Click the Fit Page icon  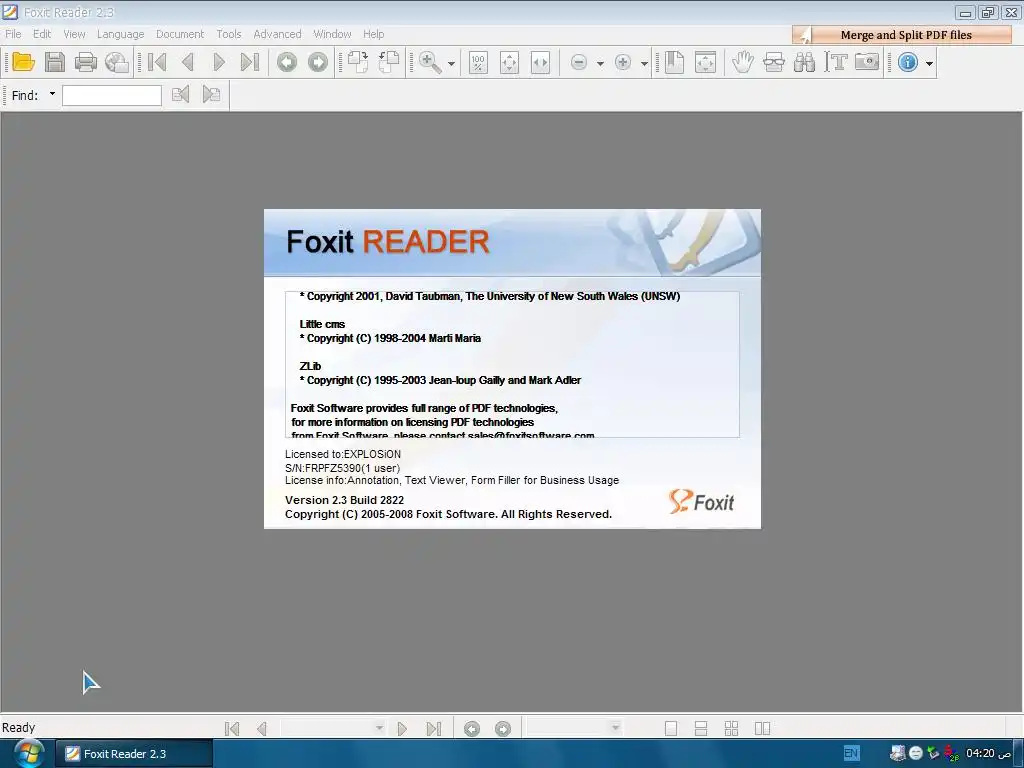click(509, 62)
